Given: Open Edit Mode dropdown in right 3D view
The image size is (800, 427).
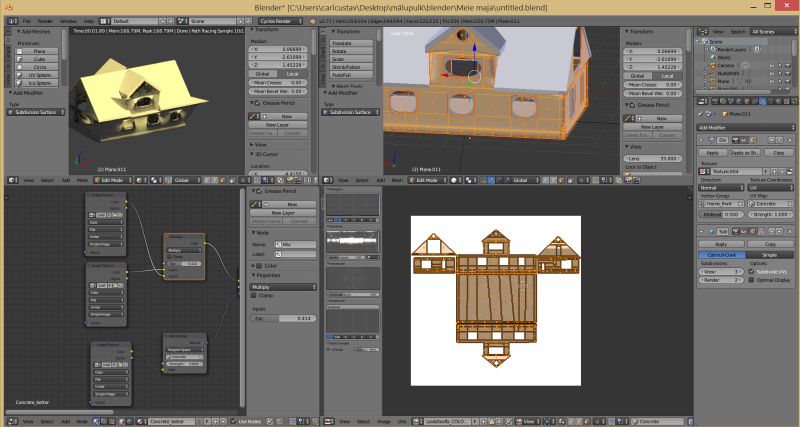Looking at the screenshot, I should (428, 180).
